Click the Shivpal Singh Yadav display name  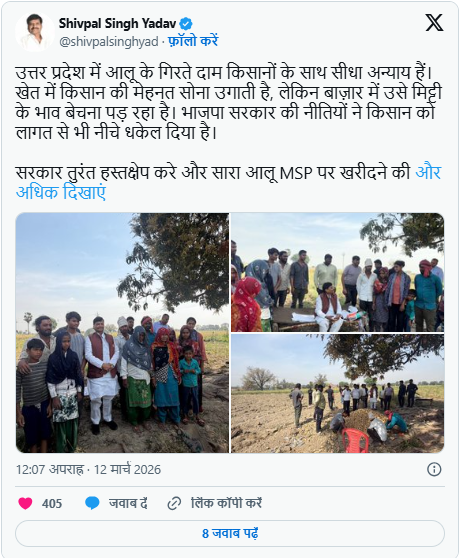pyautogui.click(x=117, y=24)
